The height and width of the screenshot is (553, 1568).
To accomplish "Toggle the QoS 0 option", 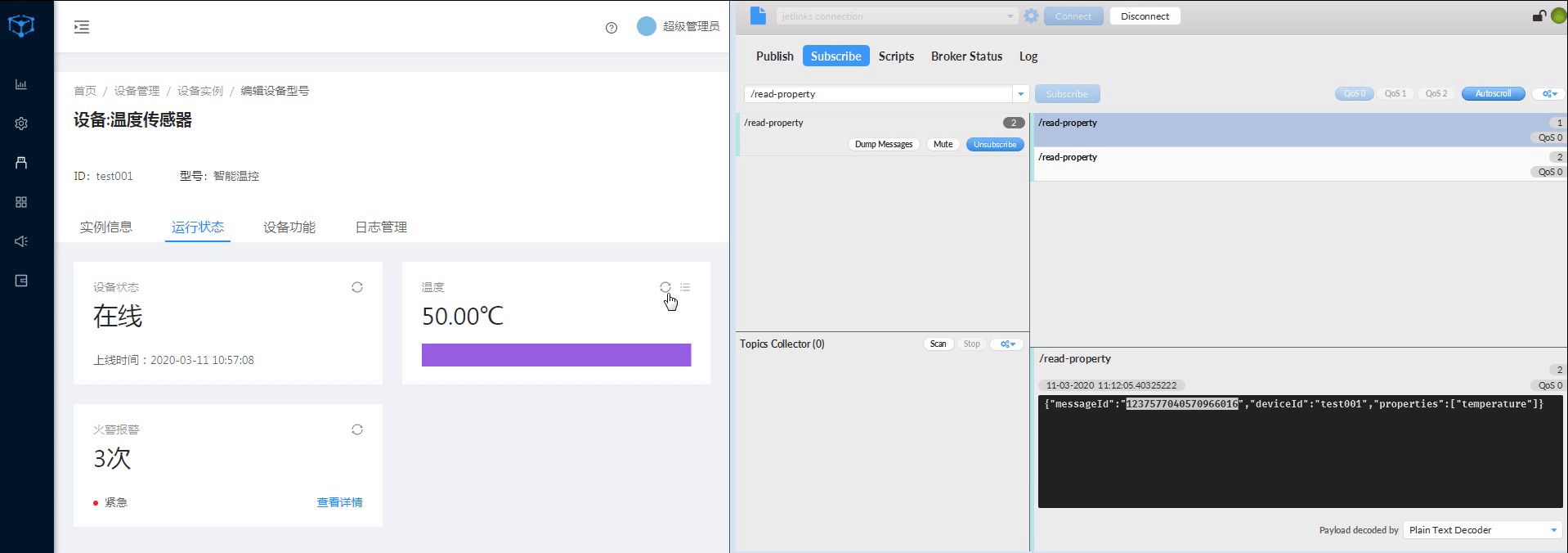I will tap(1354, 93).
